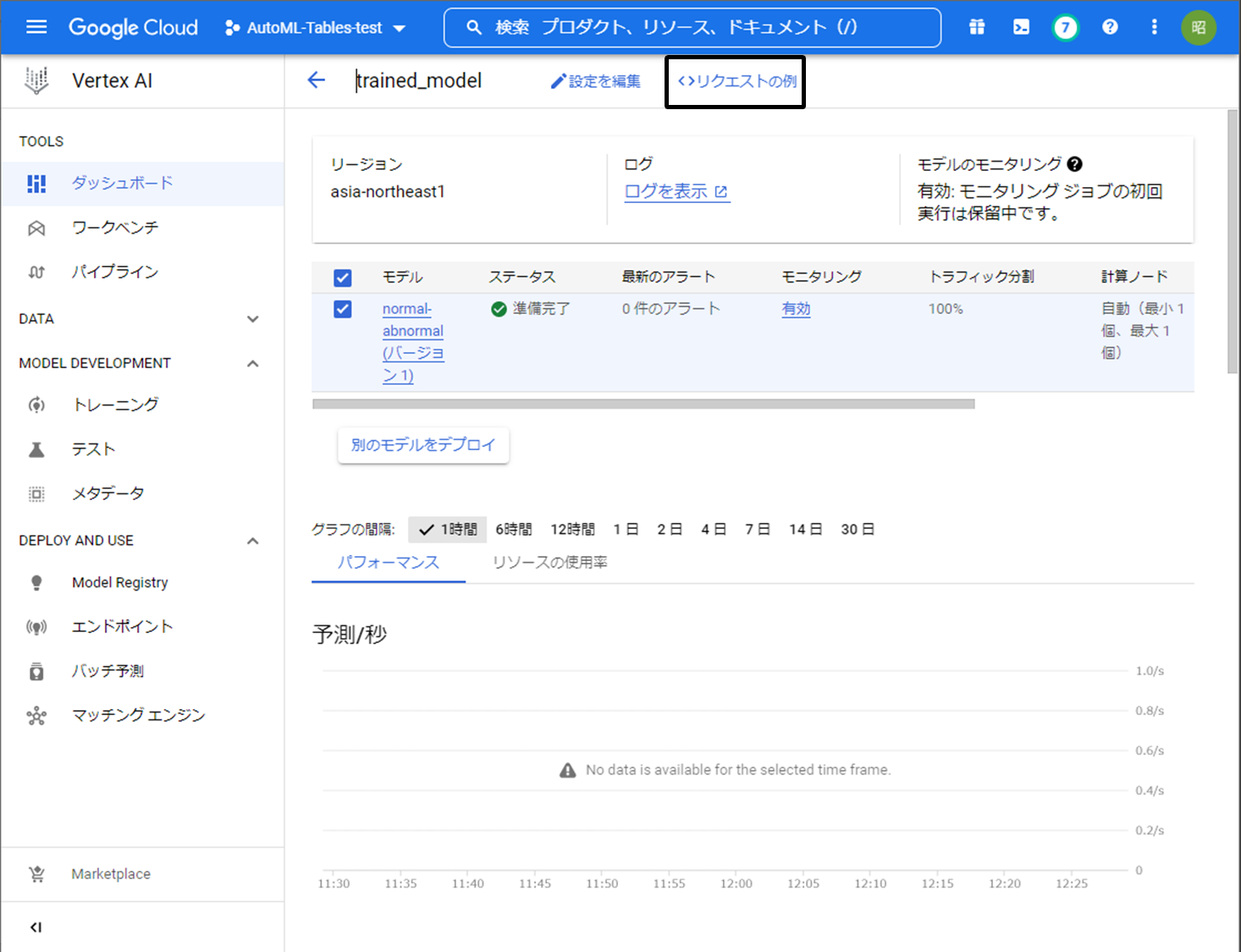Image resolution: width=1241 pixels, height=952 pixels.
Task: Open the gift free trial icon
Action: (x=977, y=27)
